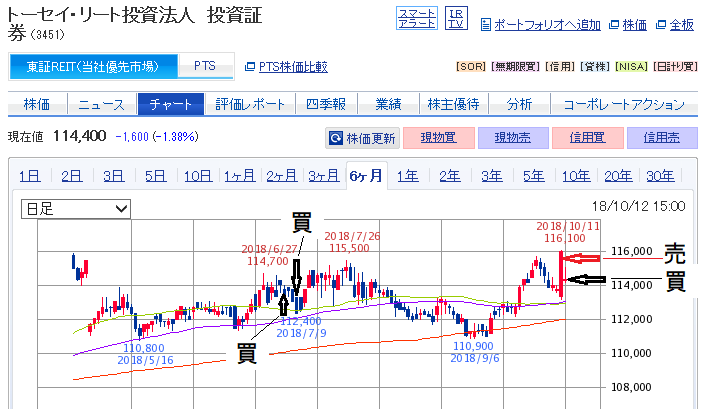
Task: Click the popup window icon beside PTS株価比較
Action: click(250, 67)
